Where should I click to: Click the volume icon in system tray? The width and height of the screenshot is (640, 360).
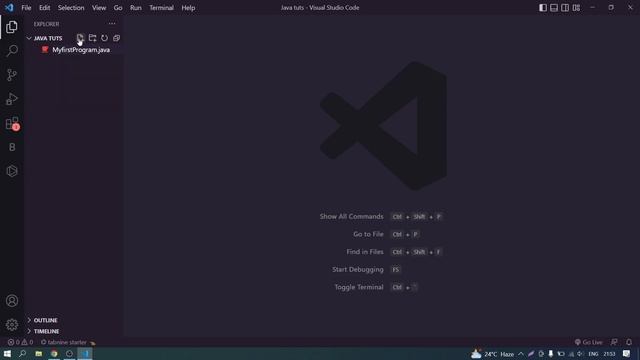580,354
